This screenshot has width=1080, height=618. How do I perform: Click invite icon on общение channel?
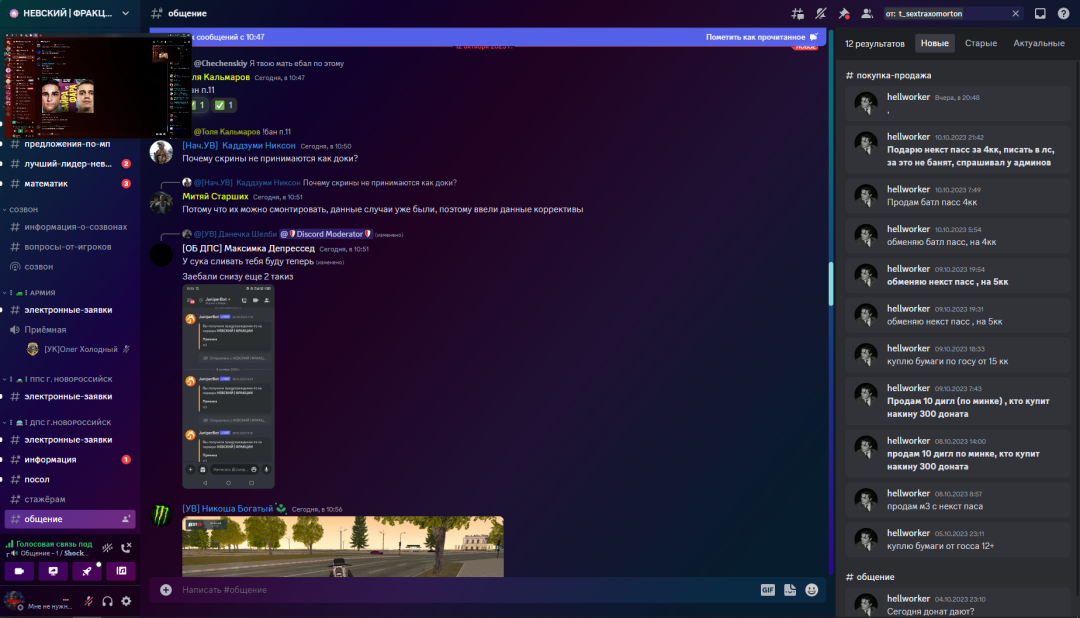[125, 519]
